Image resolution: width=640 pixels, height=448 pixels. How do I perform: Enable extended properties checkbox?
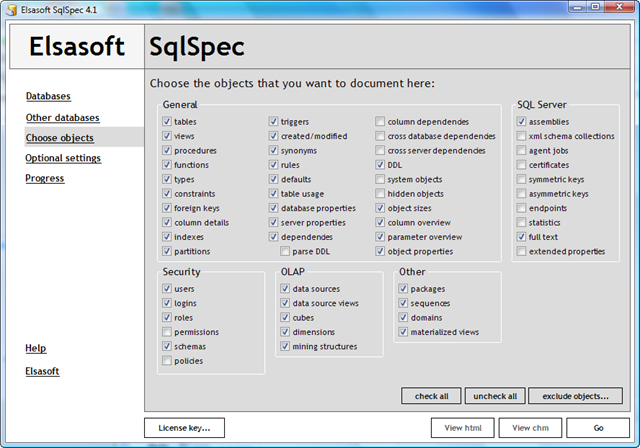[521, 251]
